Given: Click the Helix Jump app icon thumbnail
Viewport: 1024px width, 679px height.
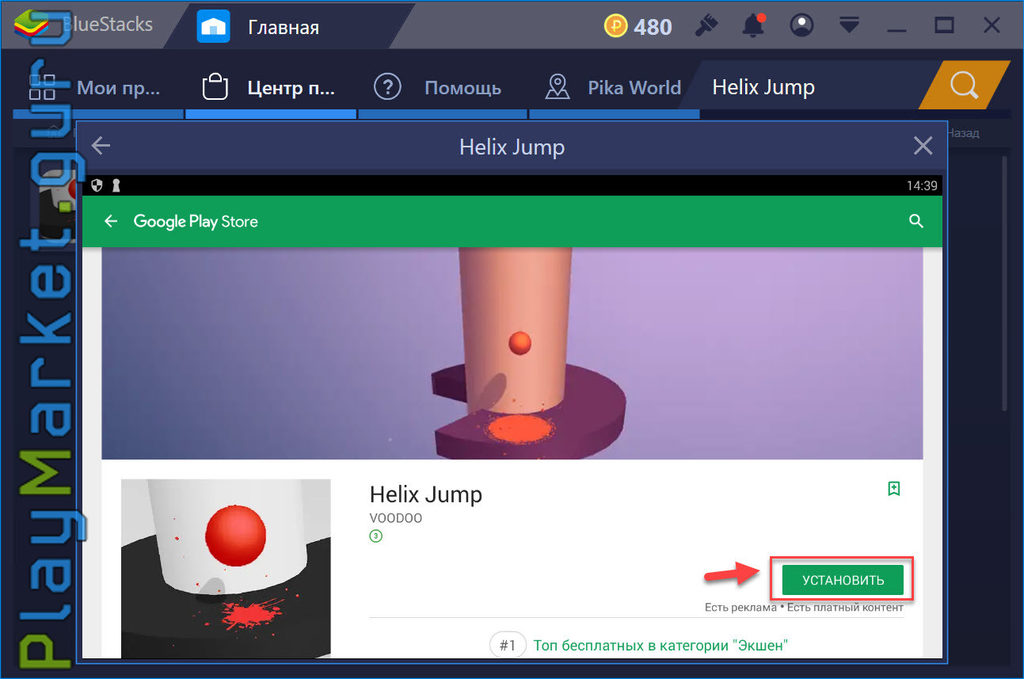Looking at the screenshot, I should (x=226, y=568).
